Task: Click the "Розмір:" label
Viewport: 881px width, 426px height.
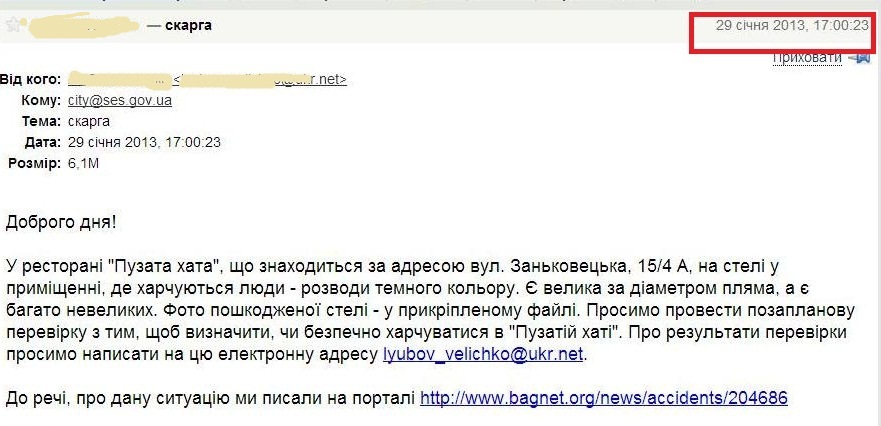Action: point(33,163)
